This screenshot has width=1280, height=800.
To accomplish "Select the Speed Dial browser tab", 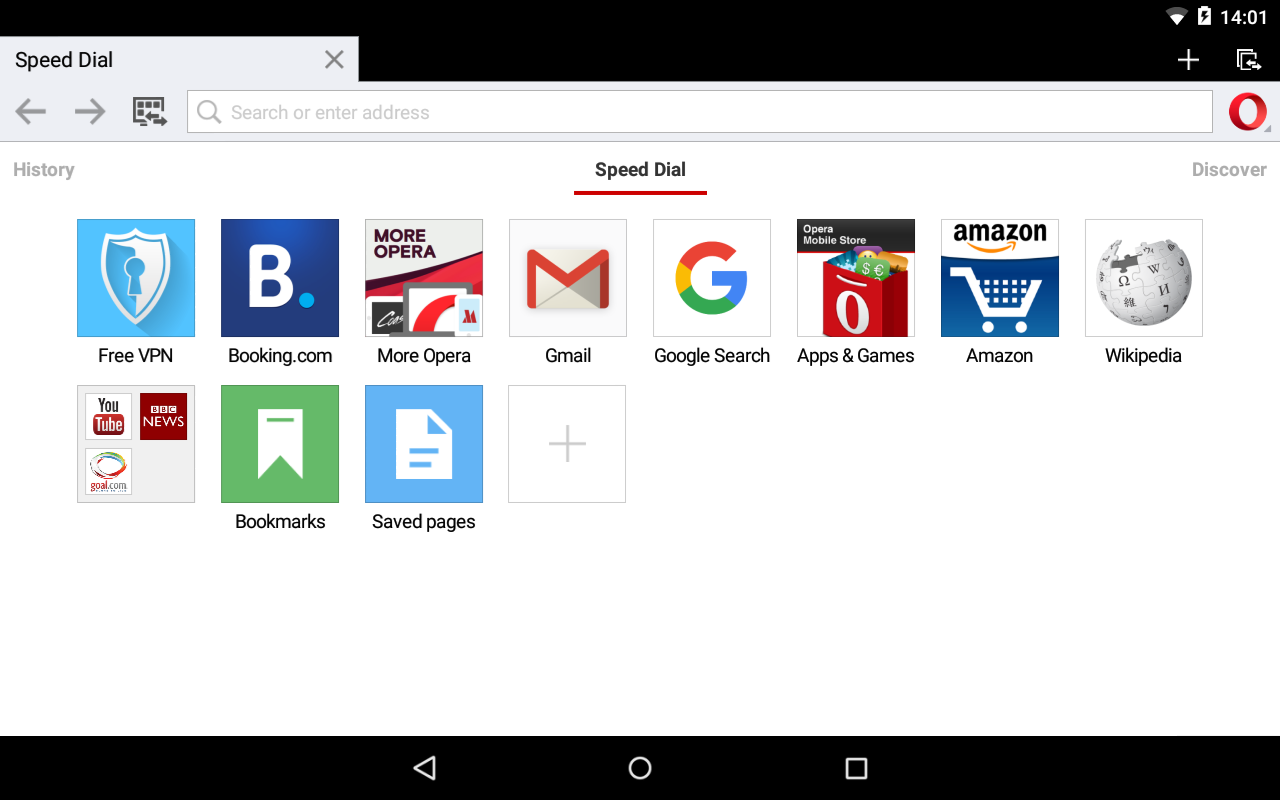I will tap(179, 60).
